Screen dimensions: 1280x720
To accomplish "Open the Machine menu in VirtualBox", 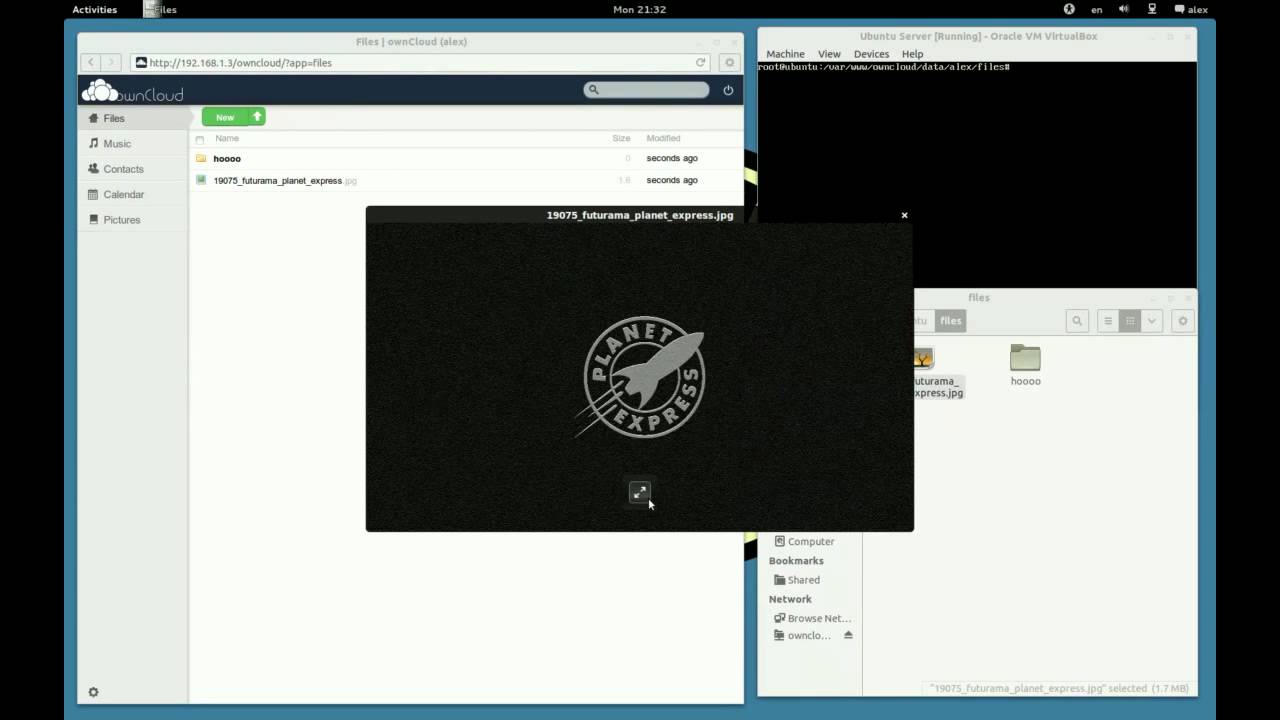I will click(x=785, y=54).
